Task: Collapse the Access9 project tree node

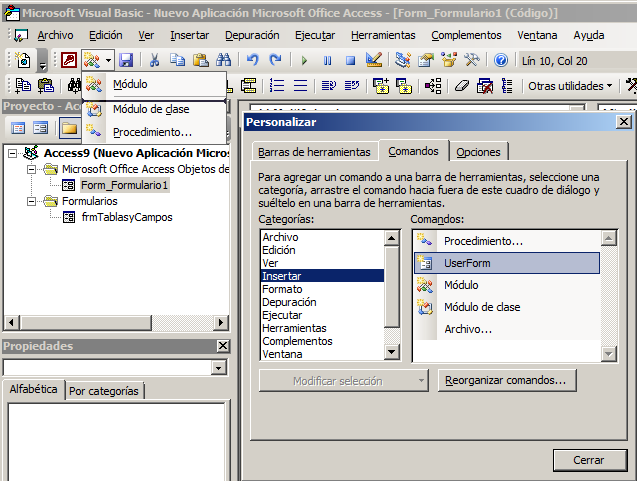Action: pos(12,153)
